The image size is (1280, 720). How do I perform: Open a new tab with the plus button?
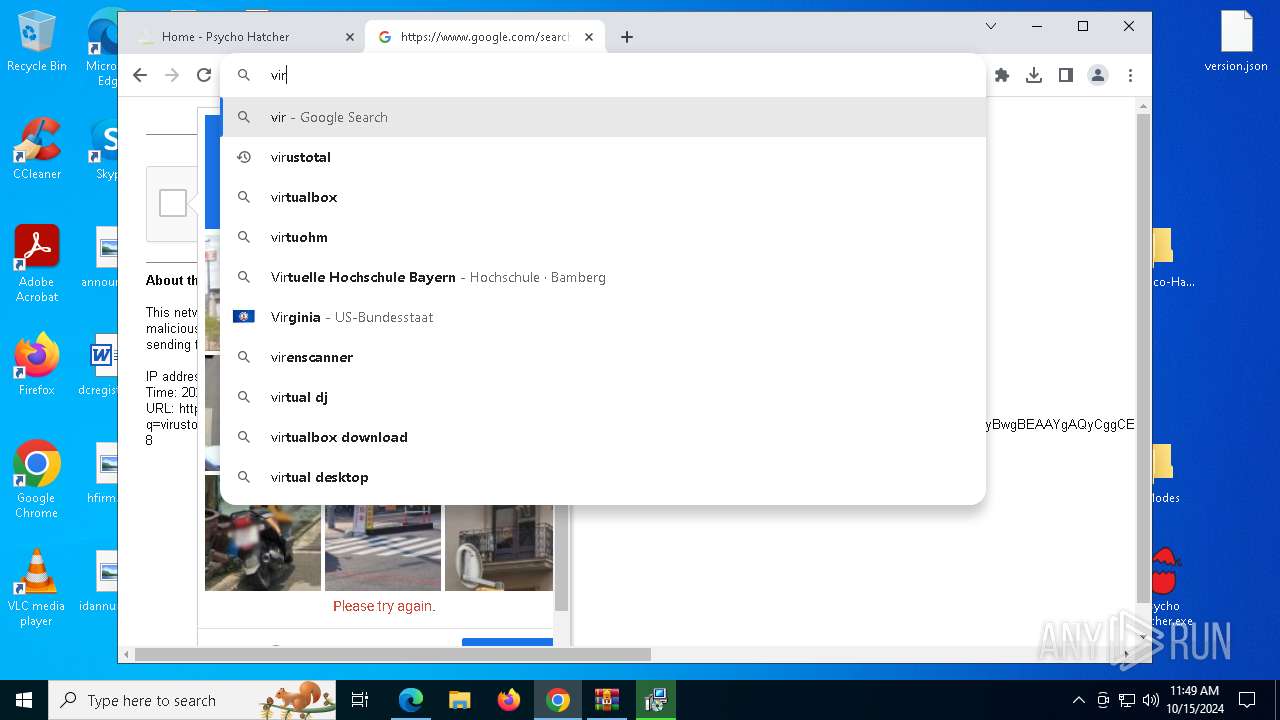627,37
